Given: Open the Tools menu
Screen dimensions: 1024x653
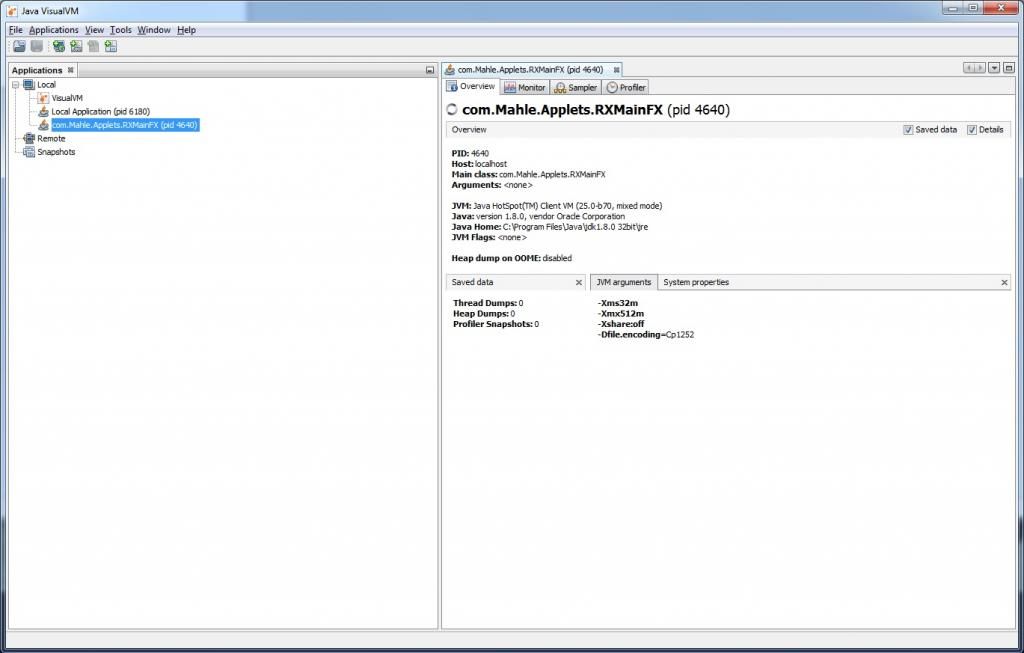Looking at the screenshot, I should point(120,29).
